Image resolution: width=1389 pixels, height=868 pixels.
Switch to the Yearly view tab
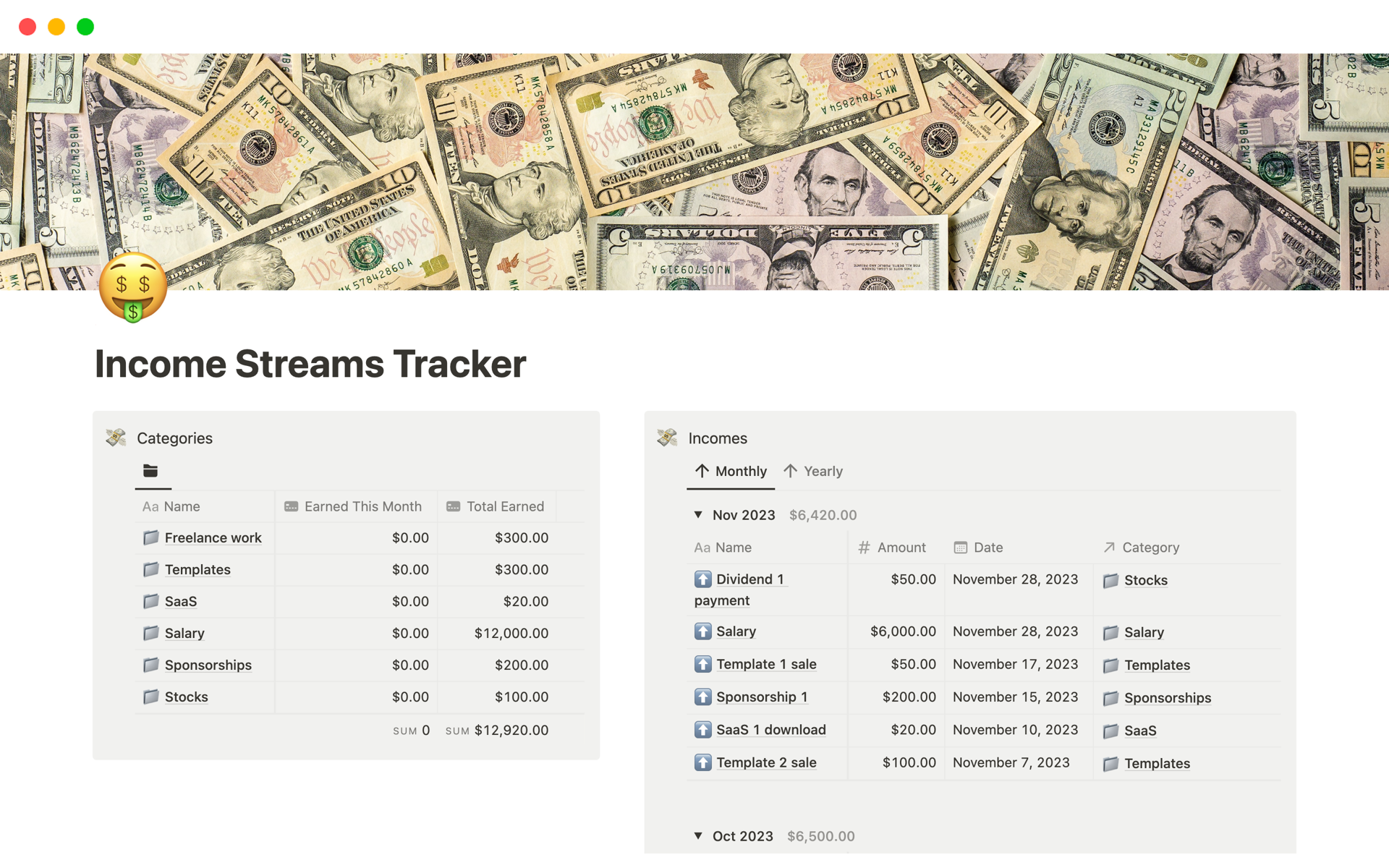pyautogui.click(x=813, y=471)
